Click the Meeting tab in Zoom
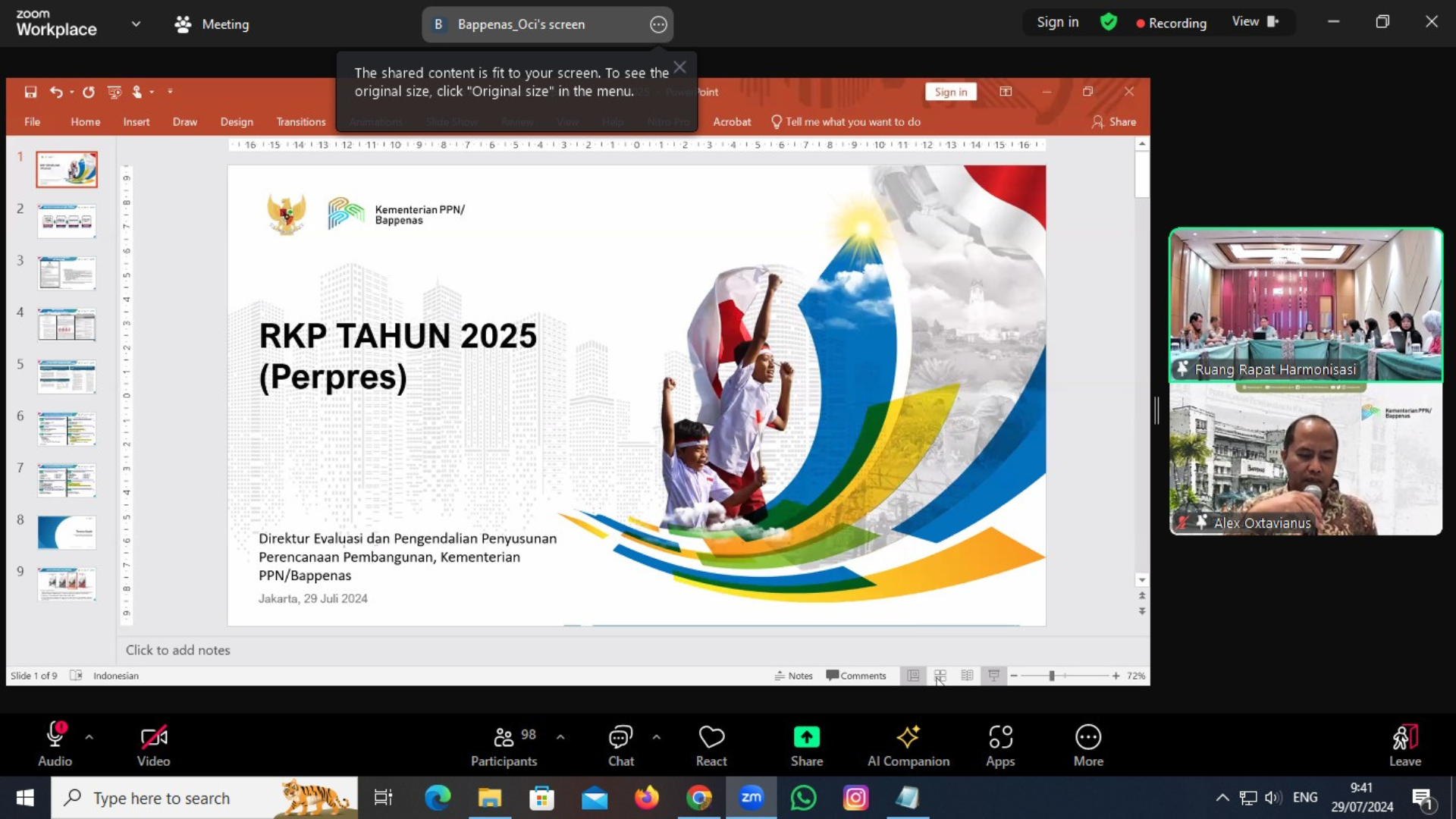 coord(212,24)
